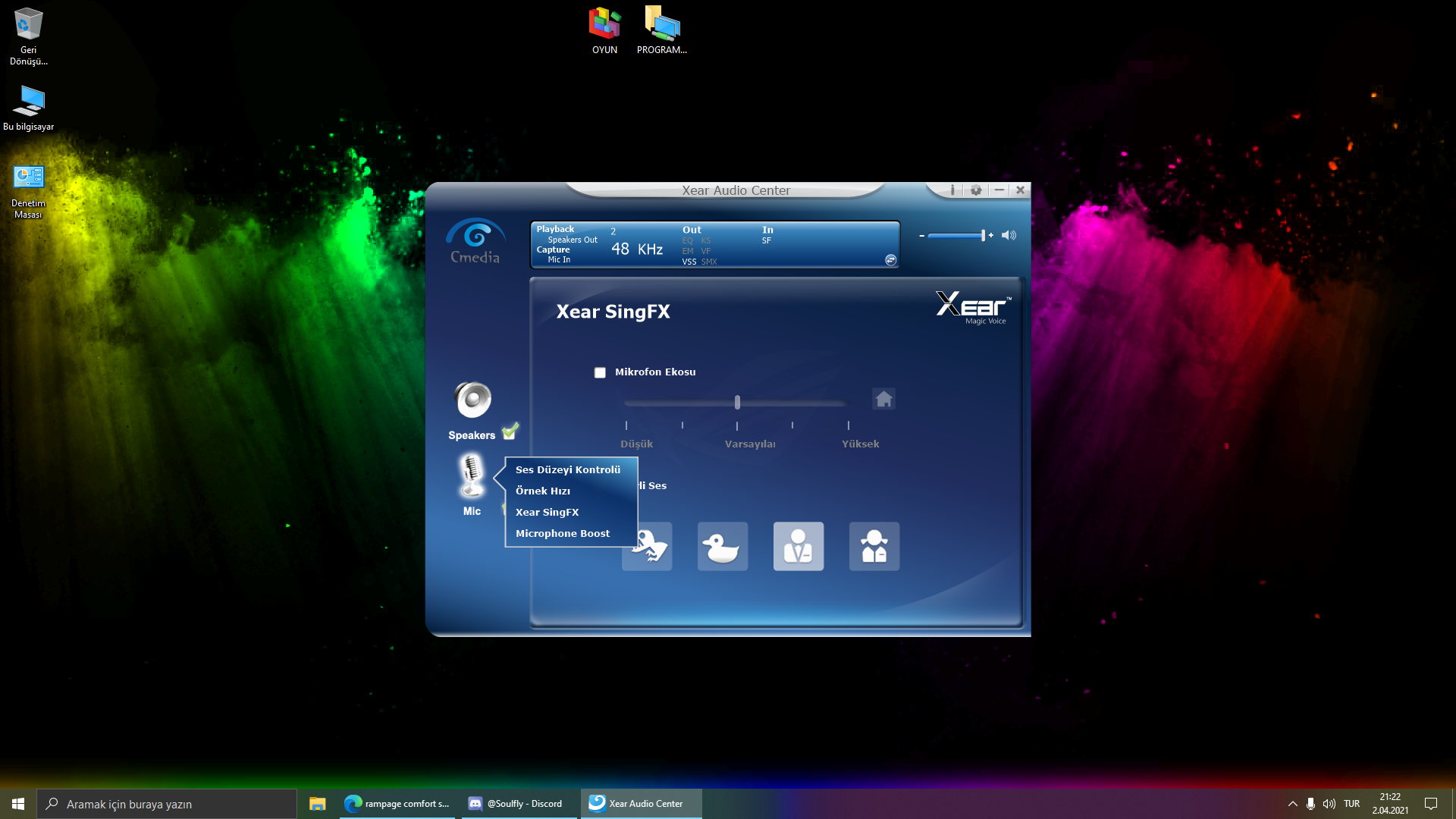Click the master volume slider track
Image resolution: width=1456 pixels, height=819 pixels.
(954, 236)
